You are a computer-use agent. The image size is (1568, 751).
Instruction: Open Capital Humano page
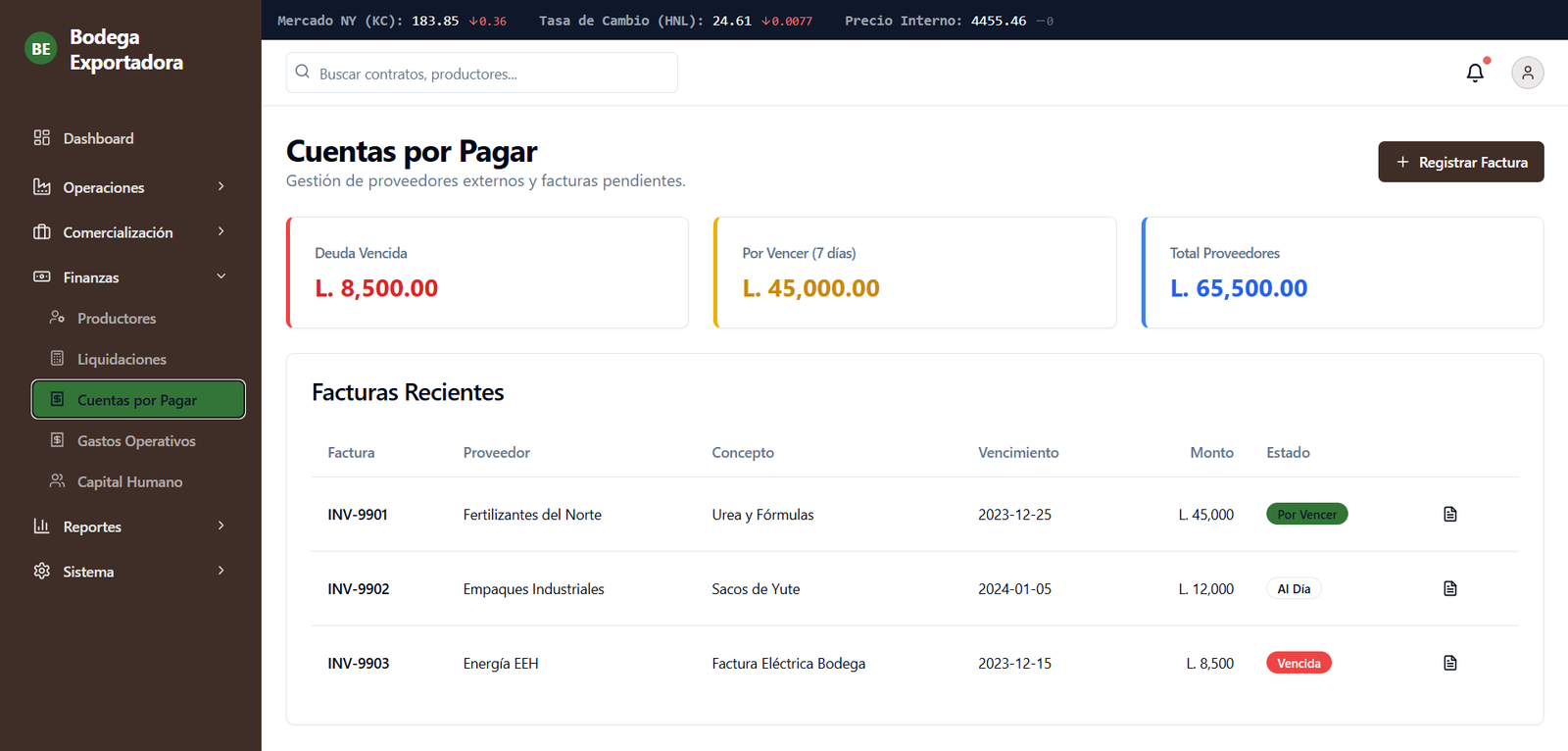(x=138, y=481)
